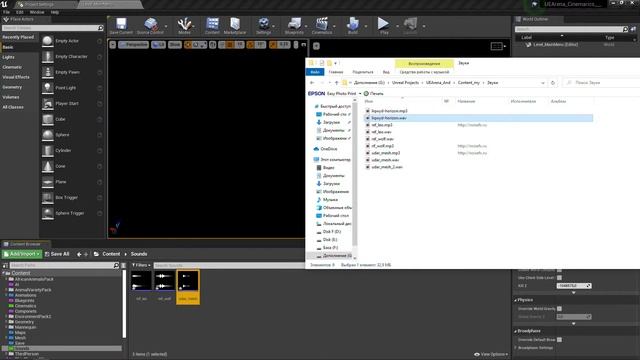Open the Visual Effects category tab
Image resolution: width=640 pixels, height=360 pixels.
(20, 77)
